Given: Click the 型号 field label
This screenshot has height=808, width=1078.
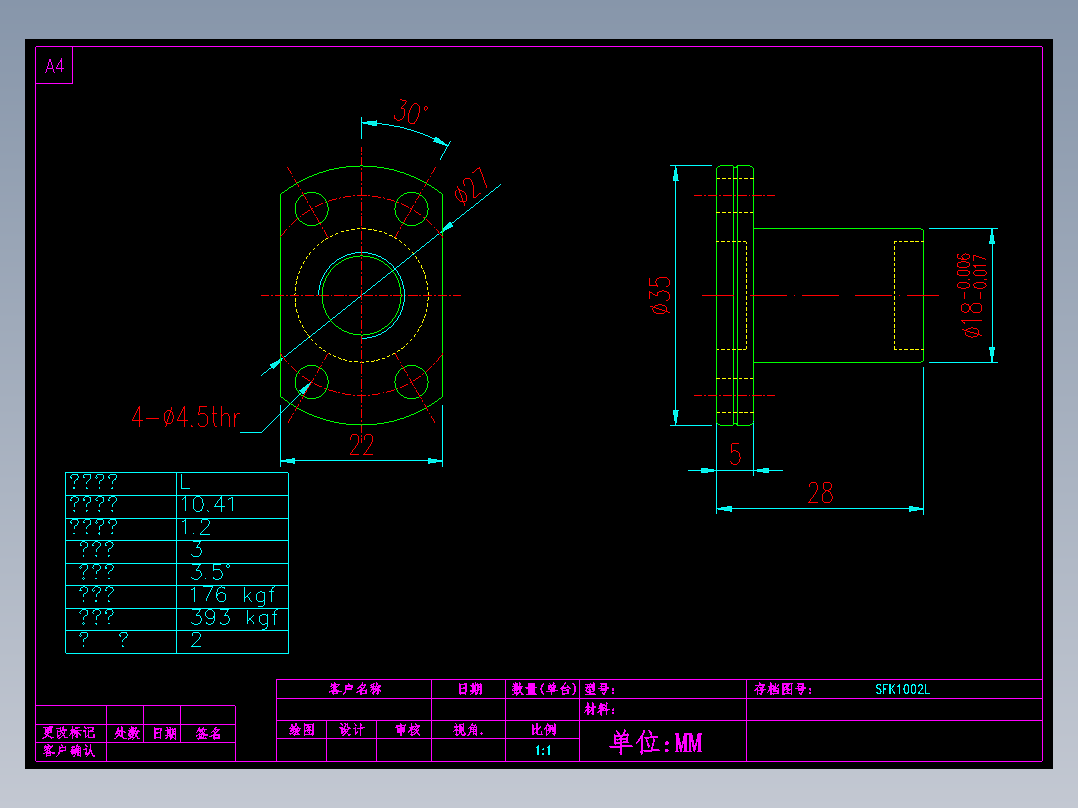Looking at the screenshot, I should pos(600,689).
